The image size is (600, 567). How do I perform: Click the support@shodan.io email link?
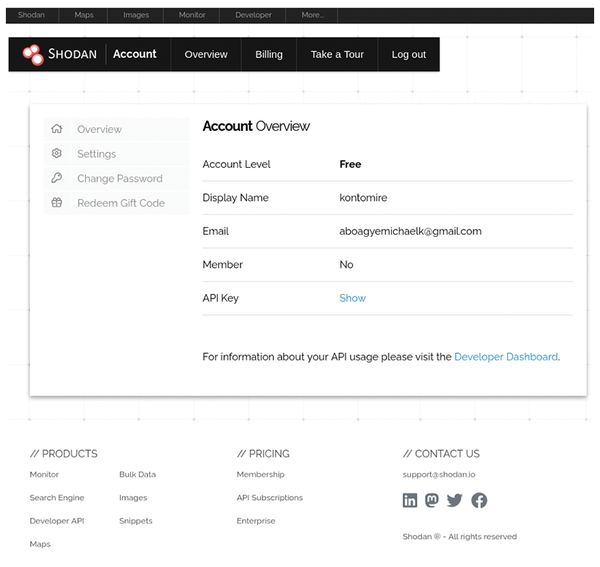pyautogui.click(x=439, y=474)
